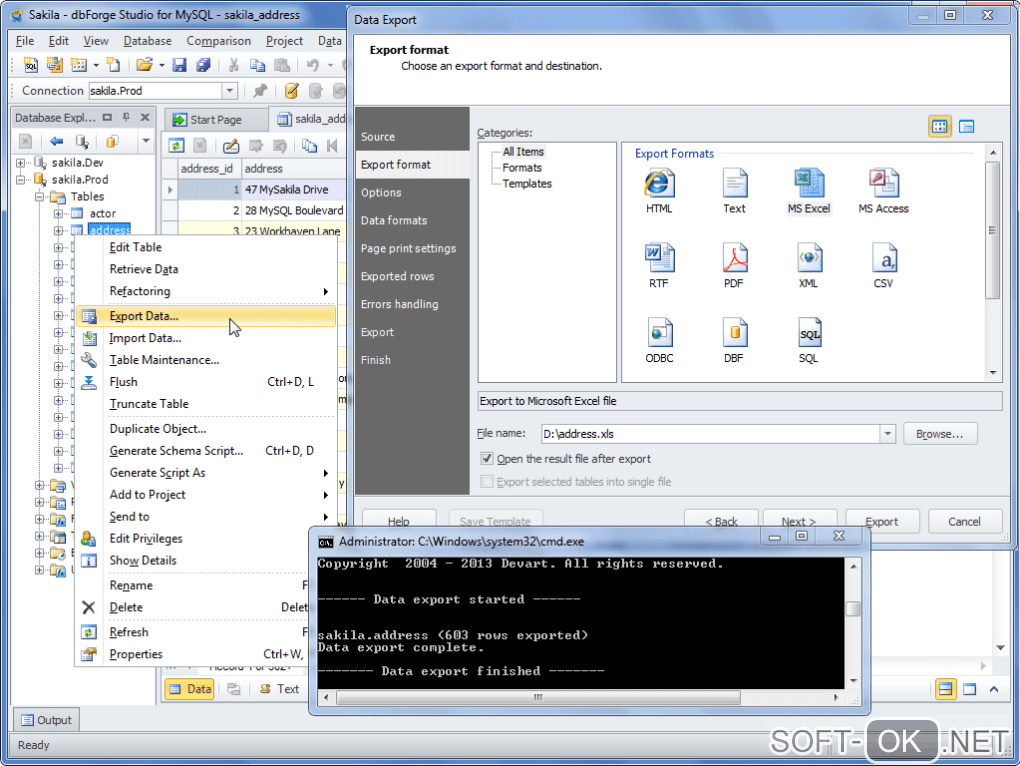Choose the Text export format
This screenshot has width=1020, height=766.
(x=734, y=191)
